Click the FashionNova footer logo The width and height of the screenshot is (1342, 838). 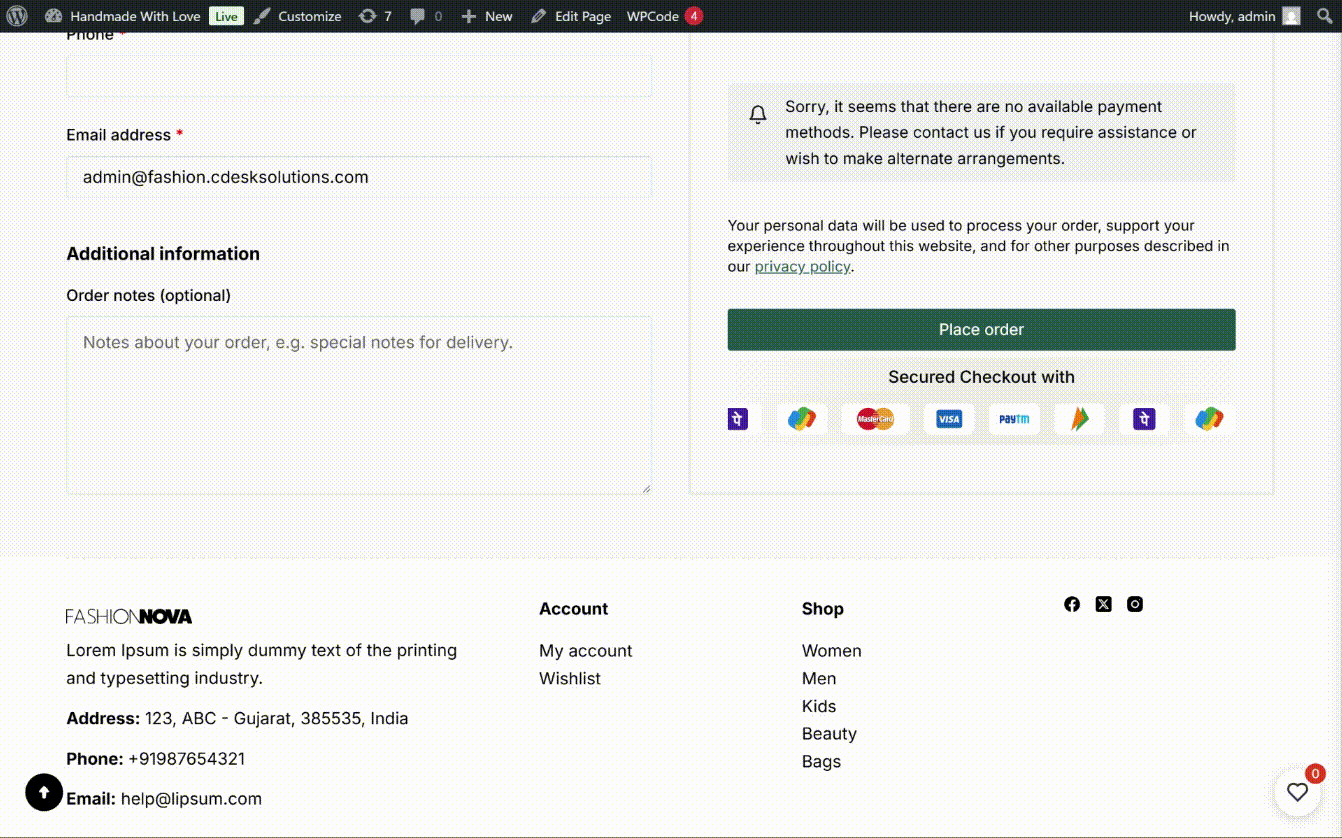[x=129, y=616]
